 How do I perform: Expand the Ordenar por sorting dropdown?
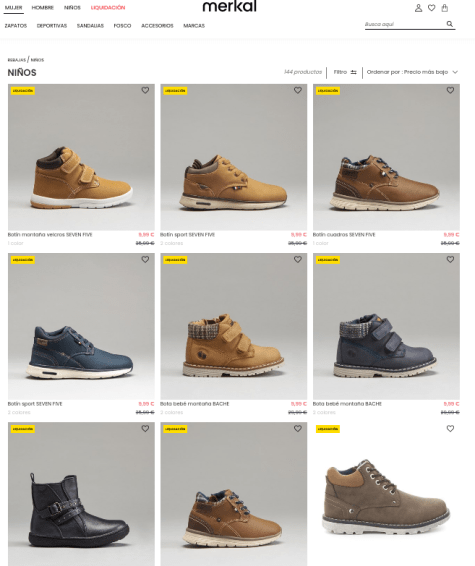point(412,72)
